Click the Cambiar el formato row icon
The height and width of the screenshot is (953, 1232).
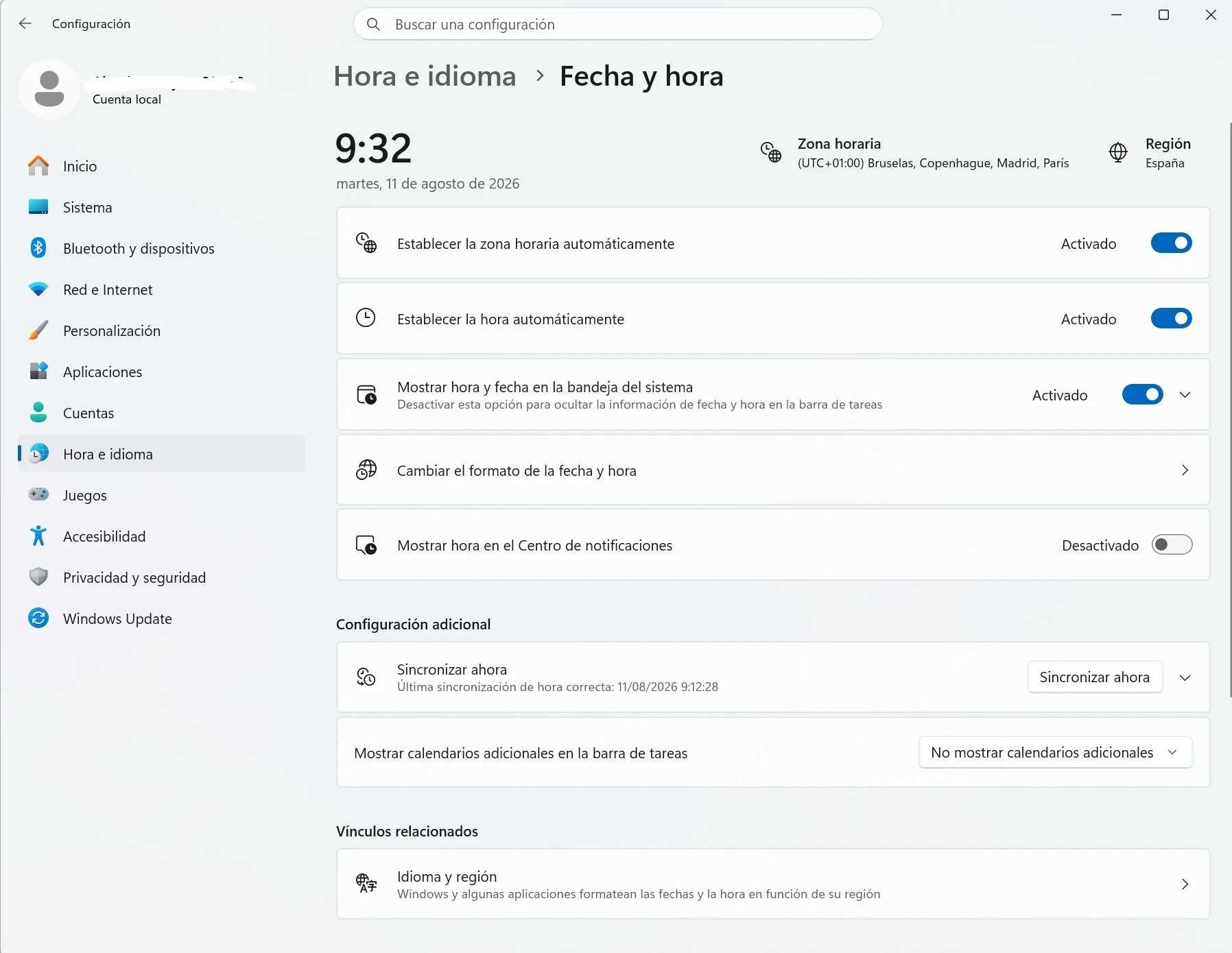(366, 470)
